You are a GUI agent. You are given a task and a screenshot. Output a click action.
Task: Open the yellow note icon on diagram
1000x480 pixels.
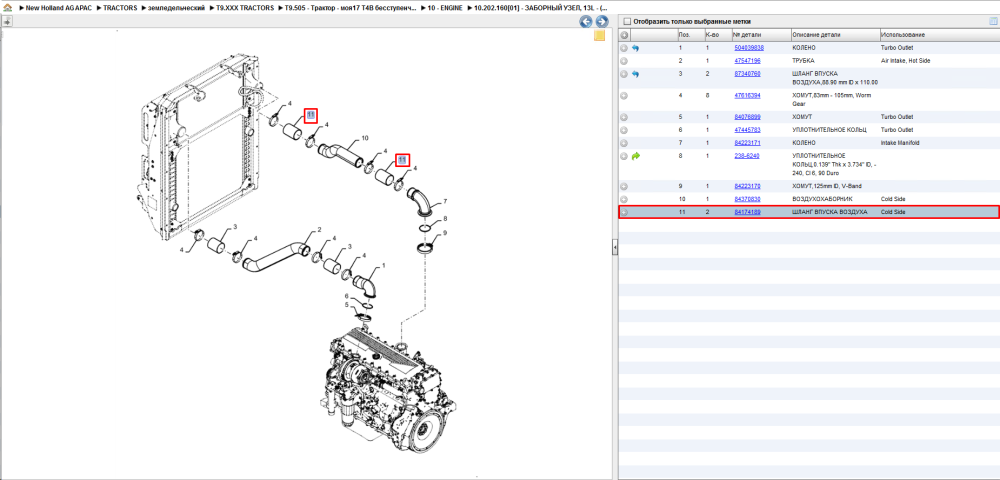pos(599,36)
